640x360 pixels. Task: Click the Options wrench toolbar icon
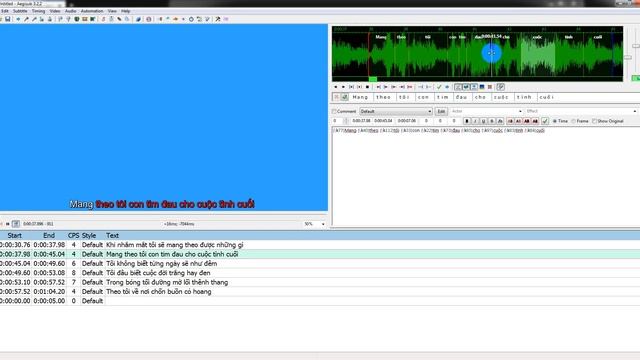pyautogui.click(x=218, y=19)
